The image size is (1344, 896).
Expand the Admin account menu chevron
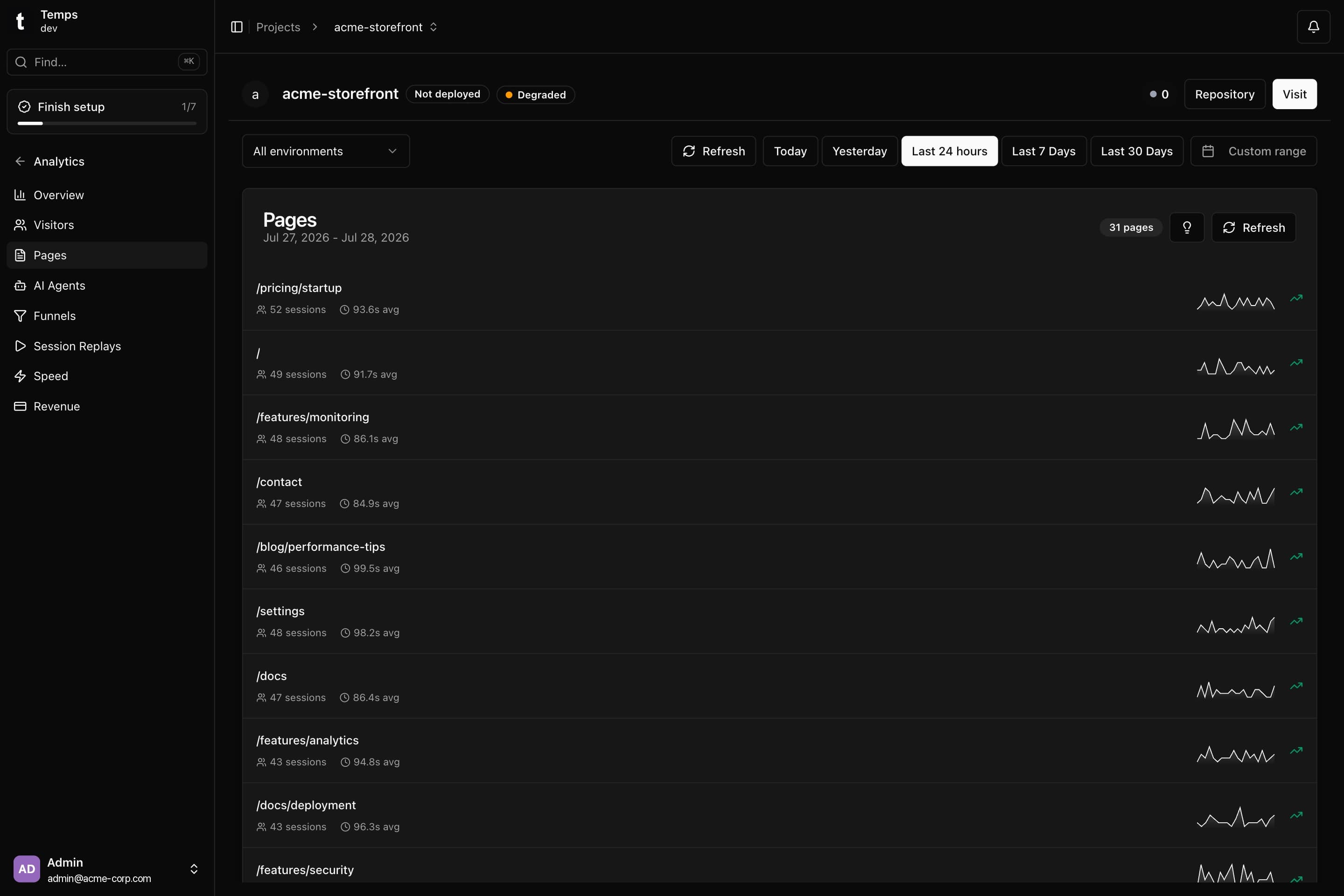(x=194, y=868)
